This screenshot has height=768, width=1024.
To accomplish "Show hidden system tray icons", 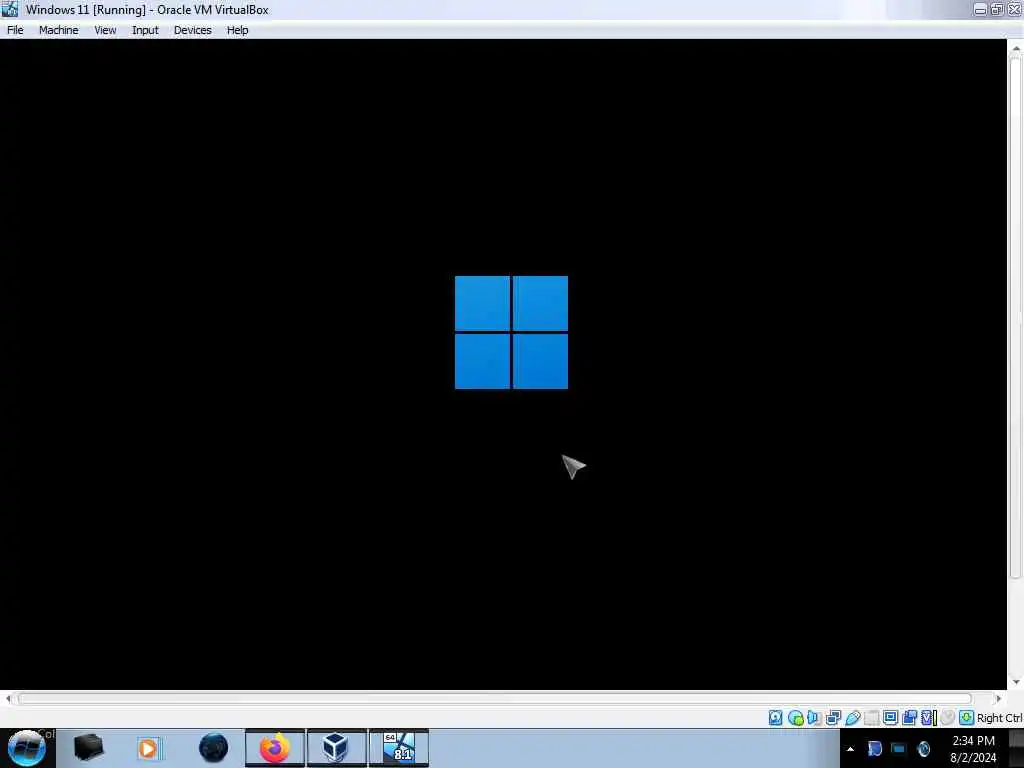I will (x=850, y=749).
